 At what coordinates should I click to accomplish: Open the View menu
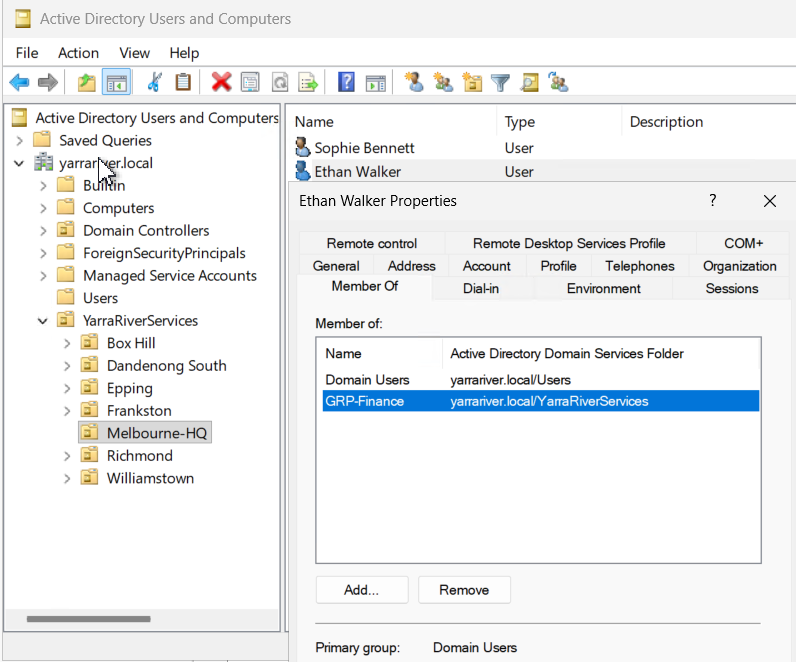[135, 53]
